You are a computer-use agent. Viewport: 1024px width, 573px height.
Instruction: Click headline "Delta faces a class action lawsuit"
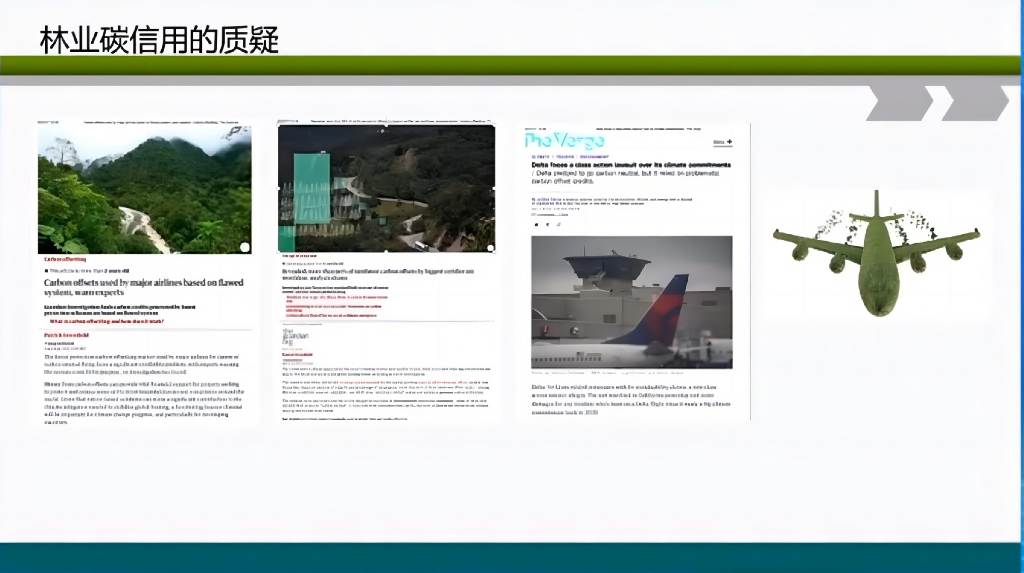click(x=631, y=165)
